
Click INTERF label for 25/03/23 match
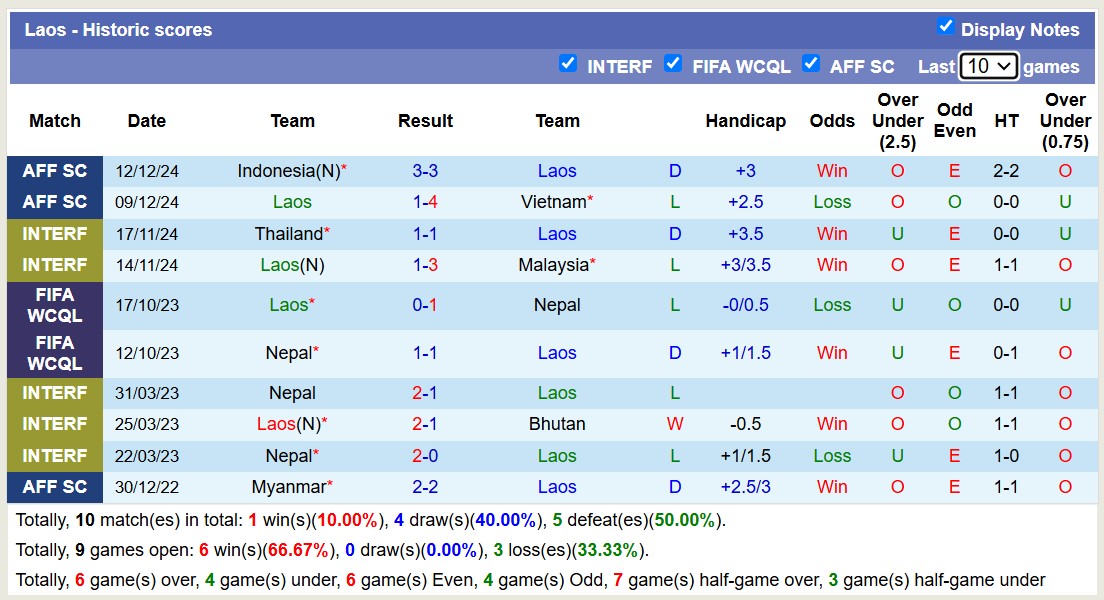(x=55, y=424)
